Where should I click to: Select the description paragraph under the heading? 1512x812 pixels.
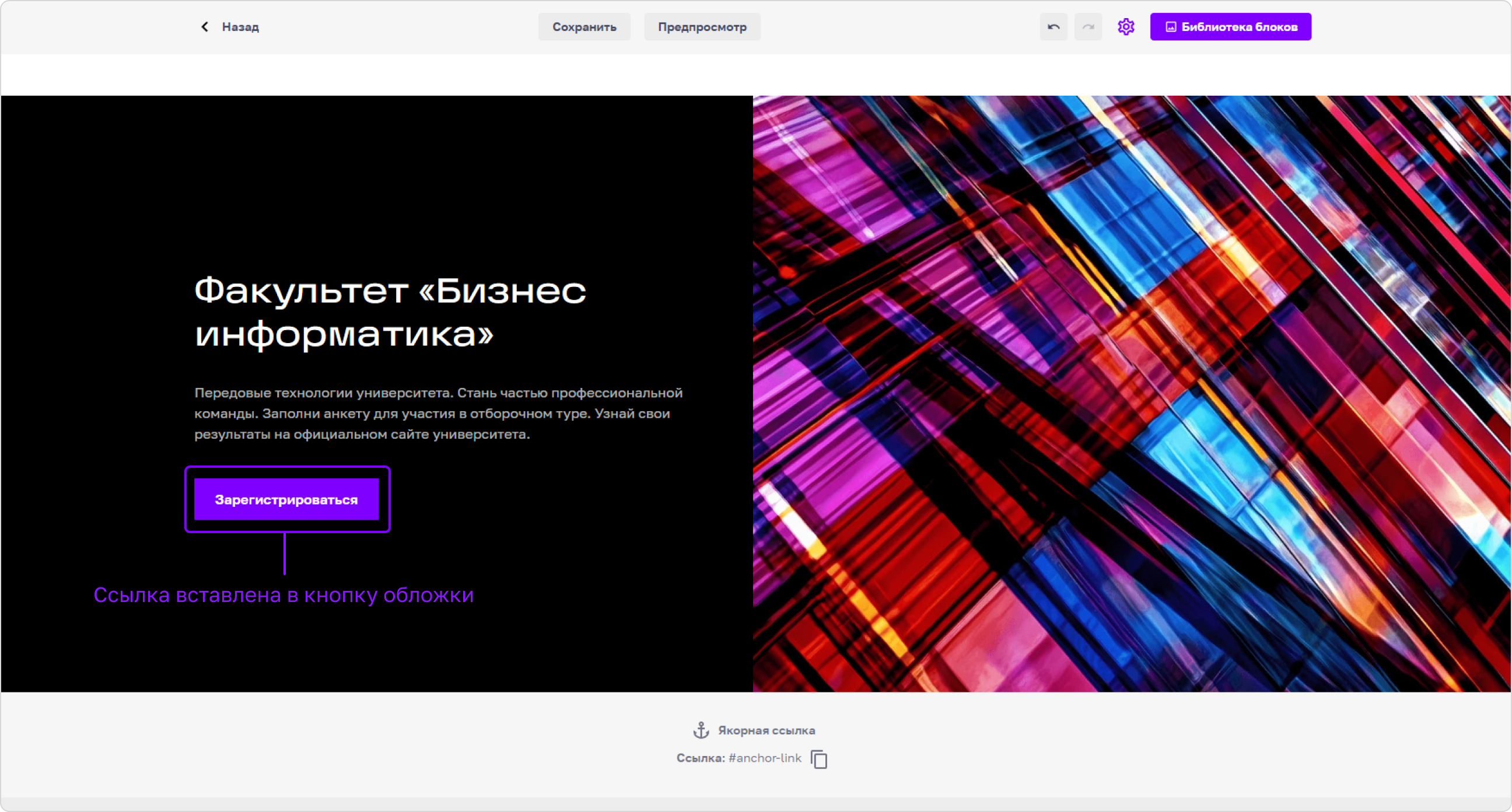coord(439,414)
